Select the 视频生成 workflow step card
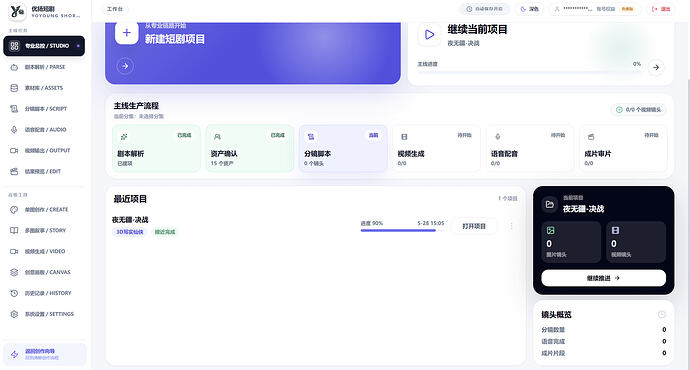This screenshot has height=370, width=690. coord(437,148)
